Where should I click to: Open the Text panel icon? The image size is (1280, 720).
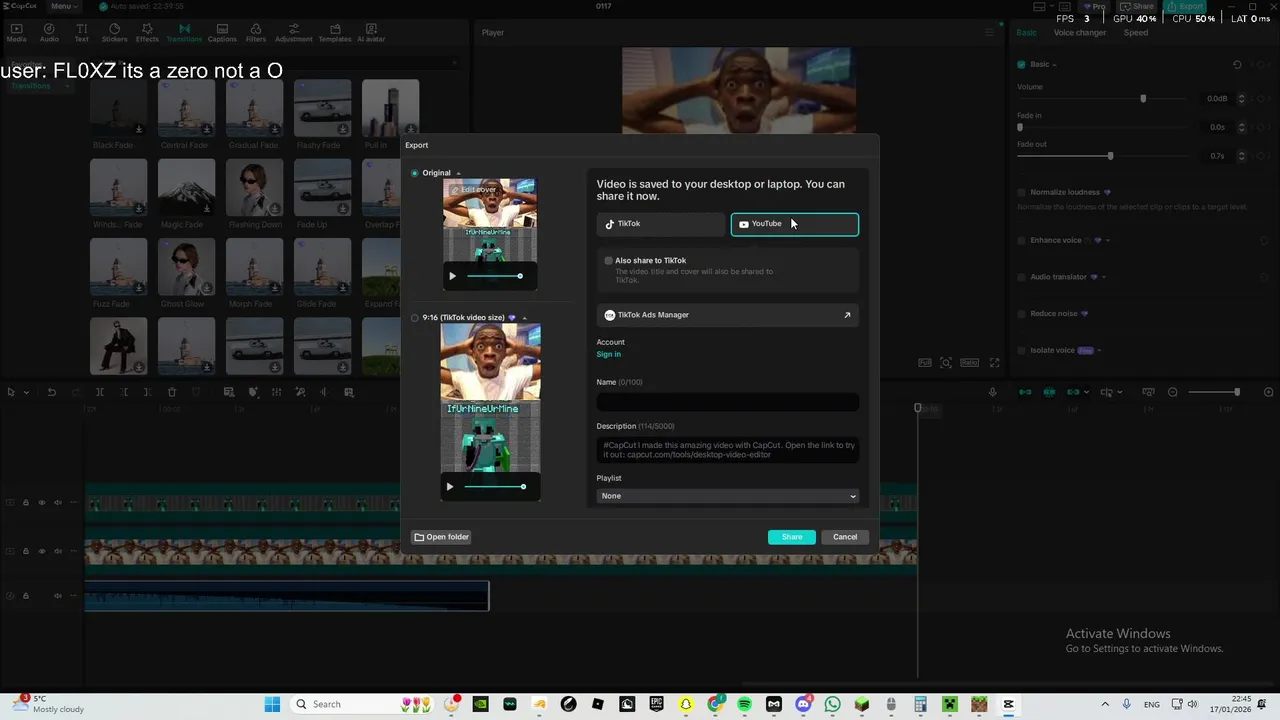coord(82,33)
